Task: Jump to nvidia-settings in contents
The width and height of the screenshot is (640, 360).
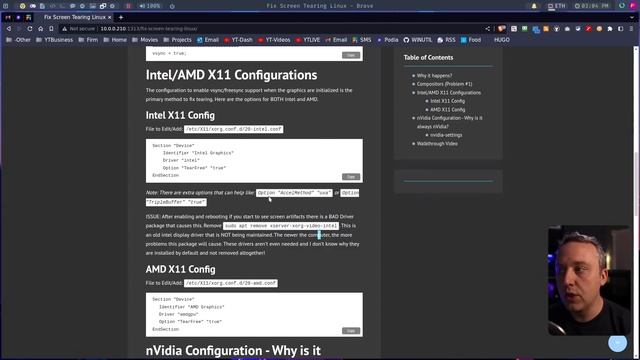Action: (x=446, y=135)
